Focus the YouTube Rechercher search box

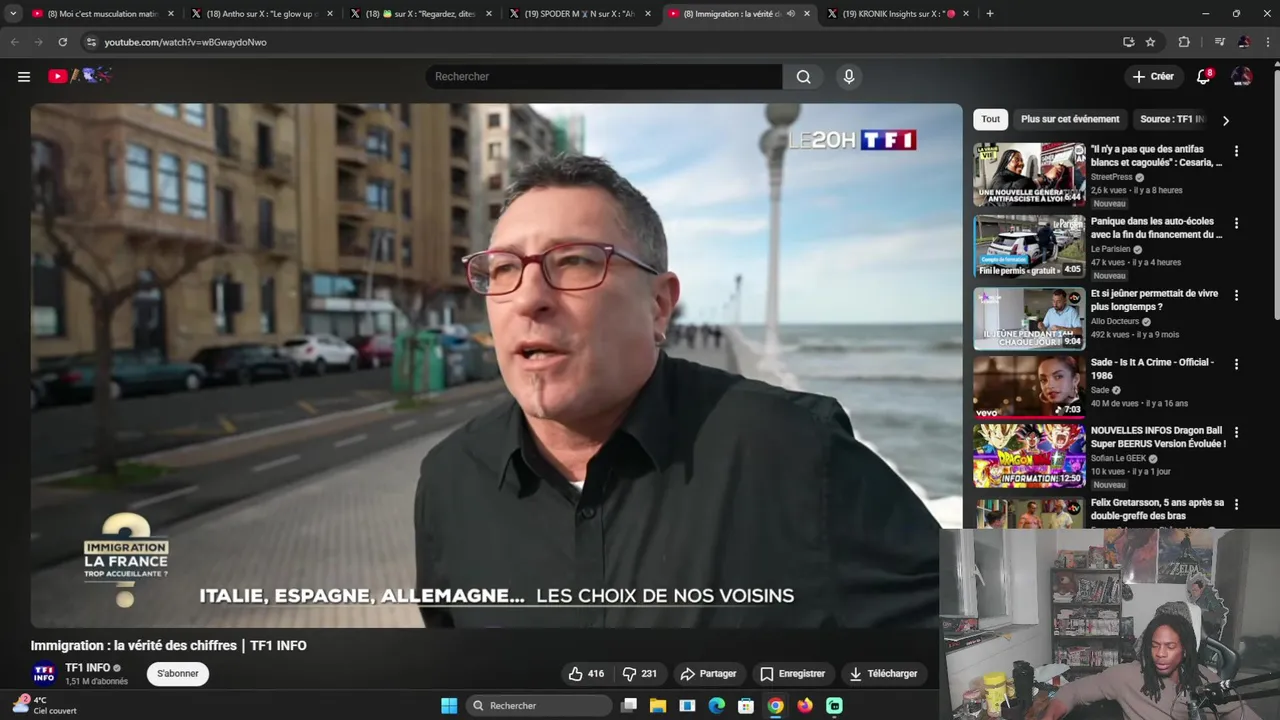click(x=604, y=76)
